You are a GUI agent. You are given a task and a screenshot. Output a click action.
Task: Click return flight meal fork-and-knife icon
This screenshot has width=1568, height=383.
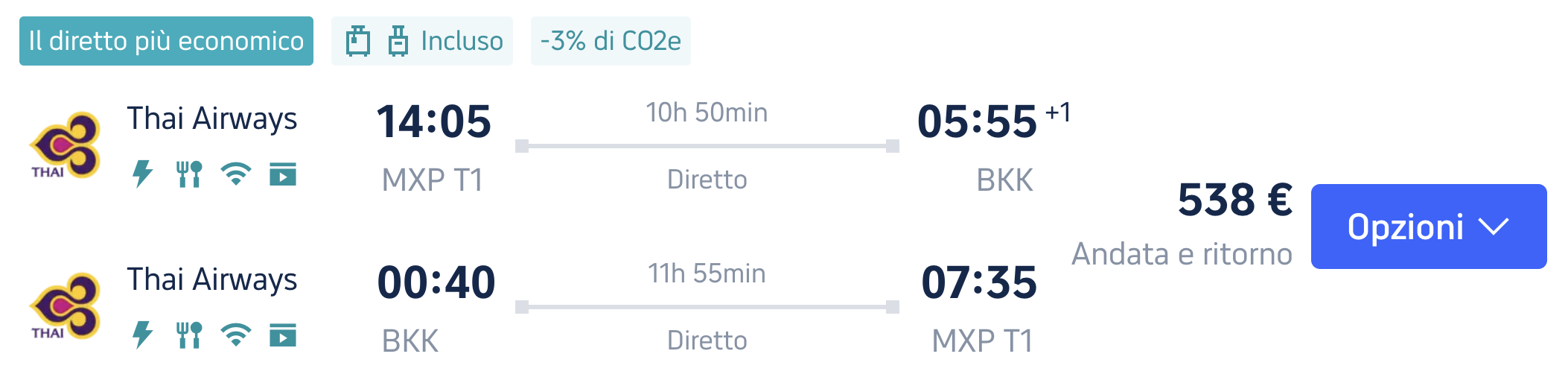click(189, 335)
